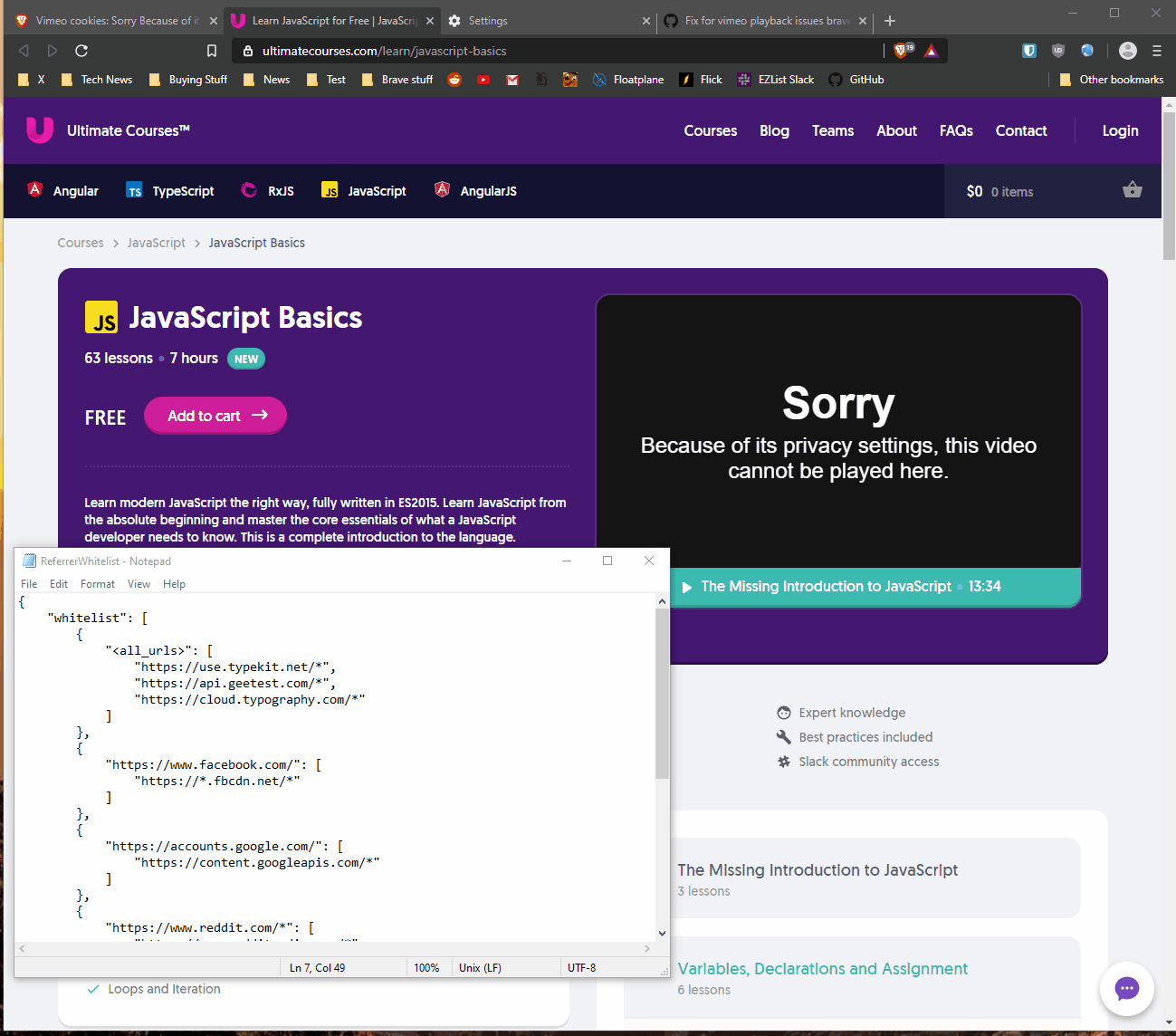The height and width of the screenshot is (1036, 1176).
Task: Open Brave Rewards triangle icon
Action: (x=931, y=51)
